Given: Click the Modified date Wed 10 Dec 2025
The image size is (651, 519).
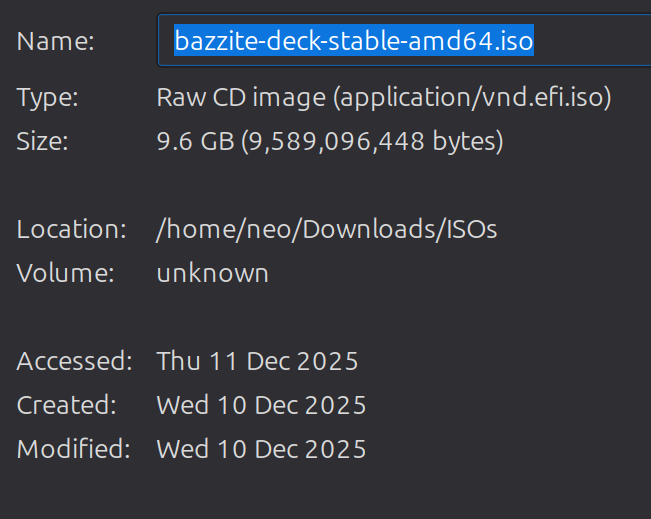Looking at the screenshot, I should point(261,449).
